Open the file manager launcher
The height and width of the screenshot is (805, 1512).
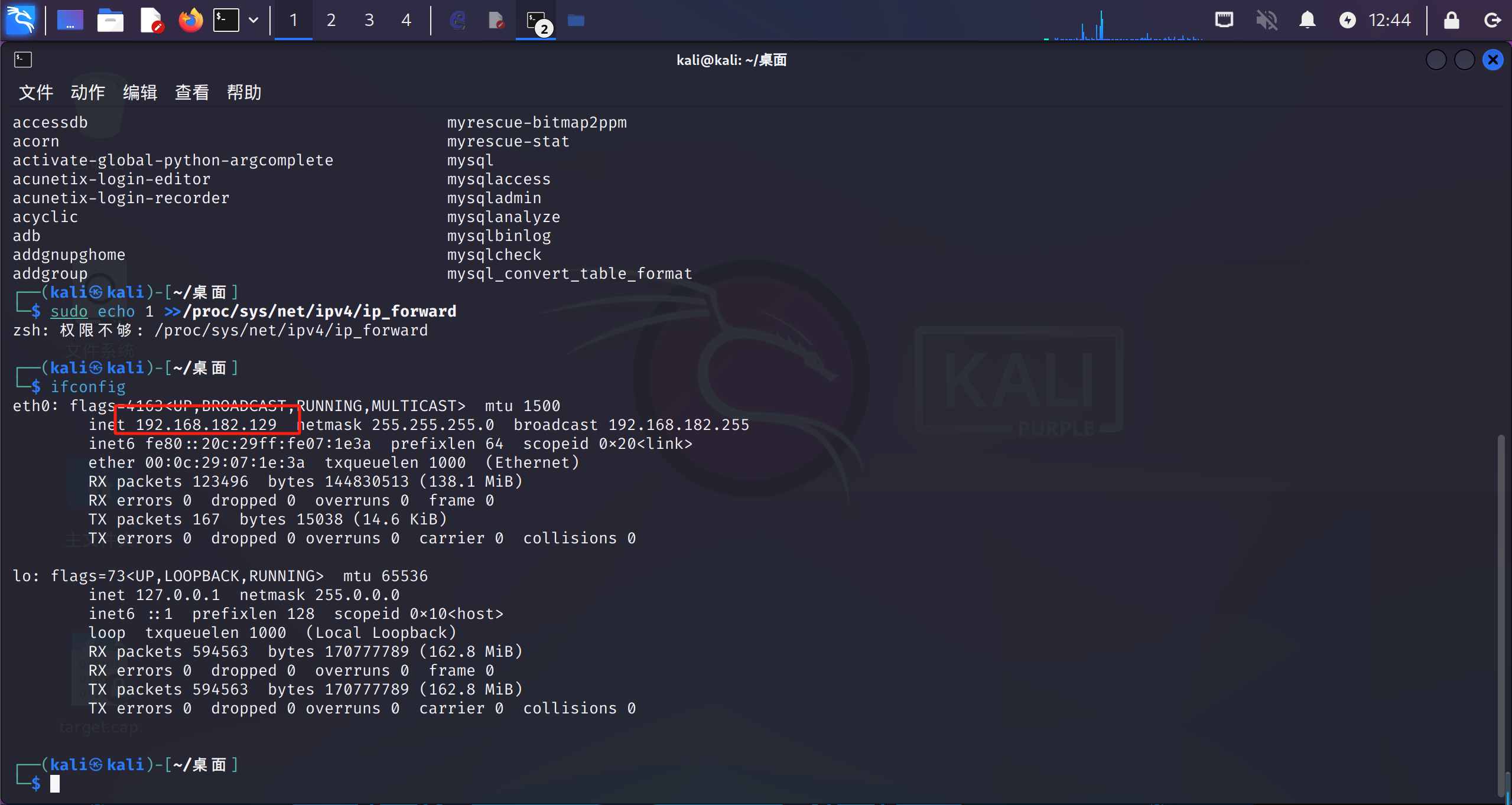click(110, 20)
